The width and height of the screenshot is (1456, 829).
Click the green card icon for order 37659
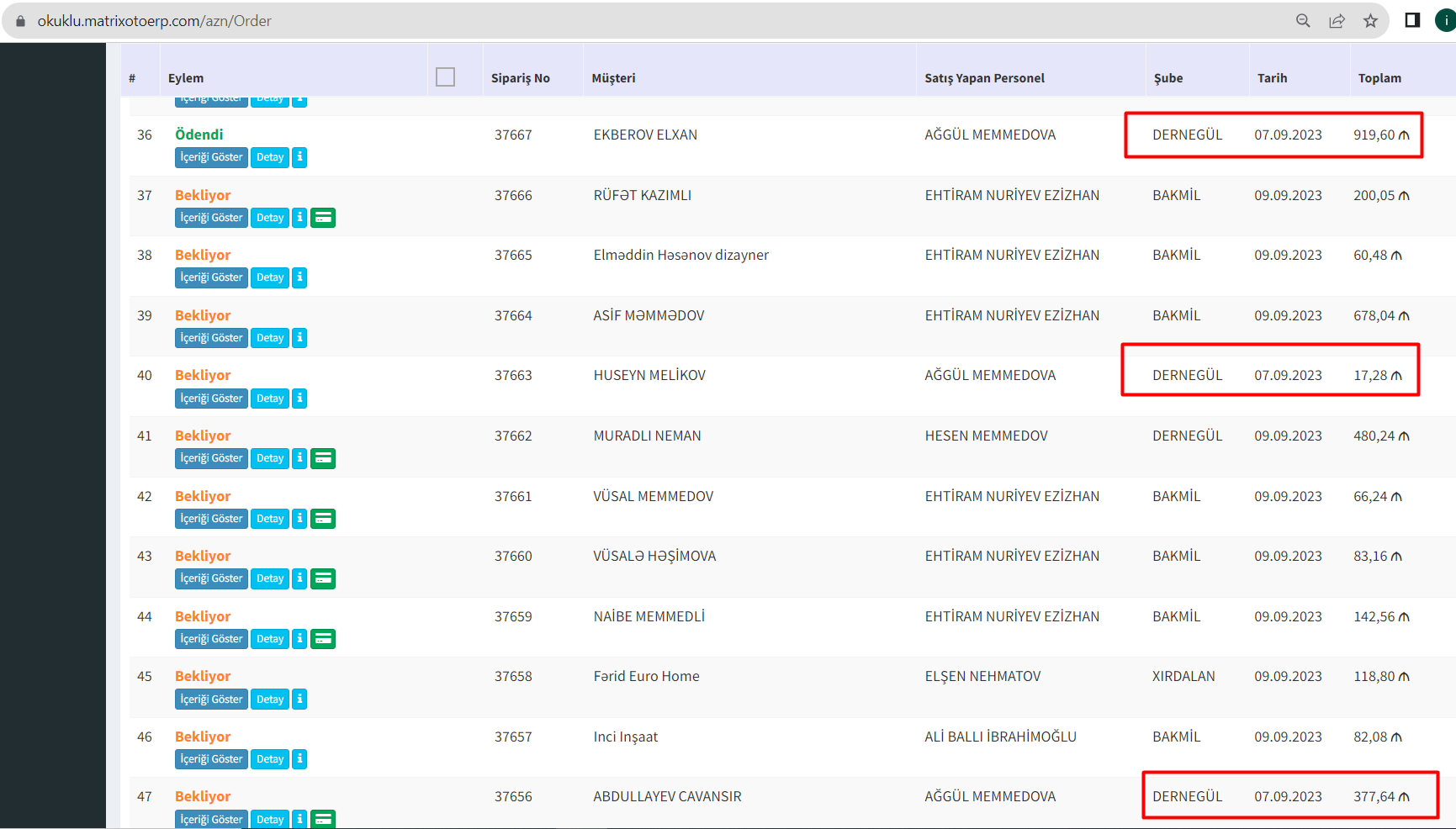tap(323, 639)
